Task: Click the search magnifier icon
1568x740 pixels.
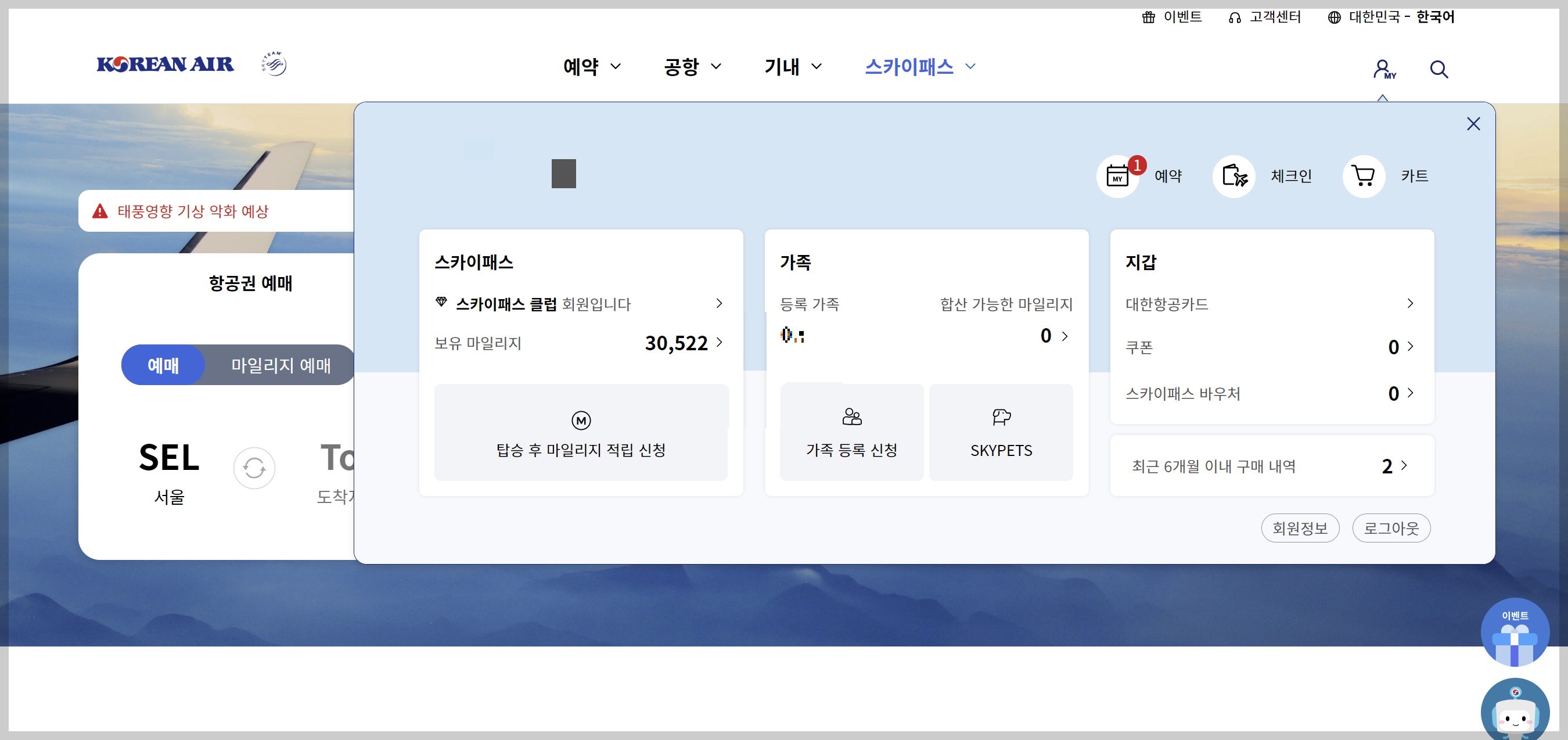Action: point(1438,69)
